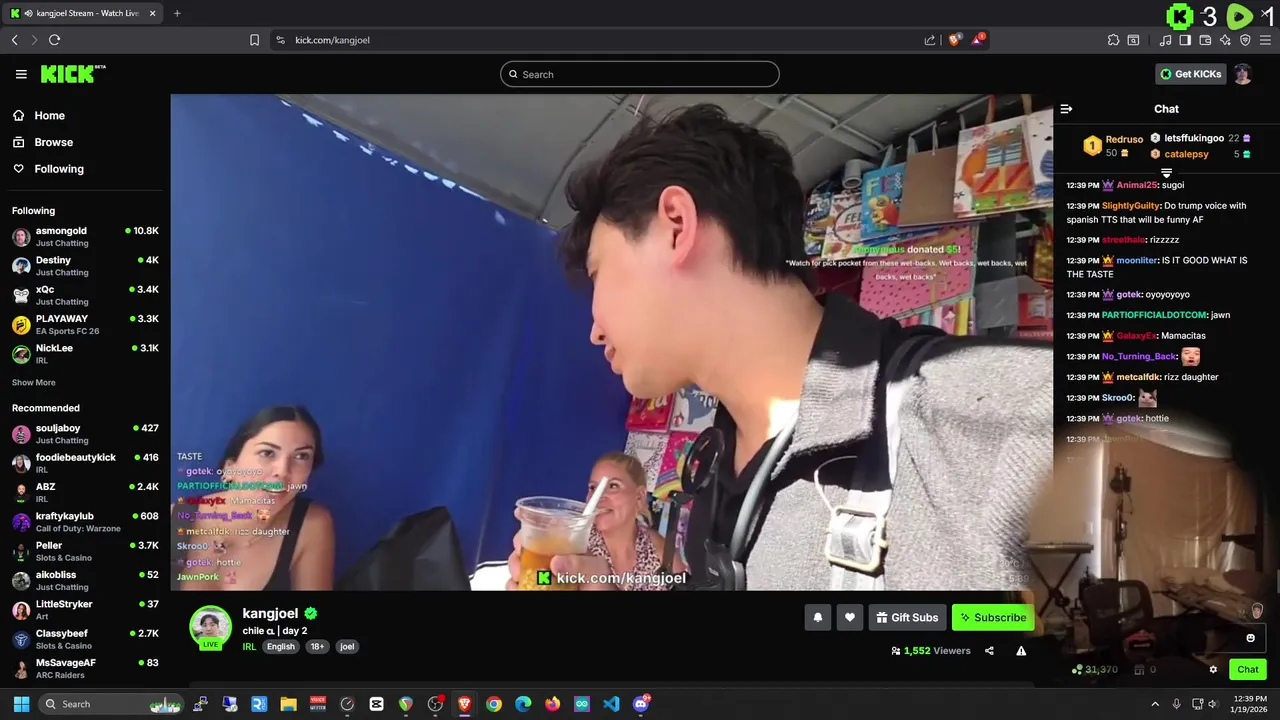
Task: Go back in browser history
Action: pos(14,40)
